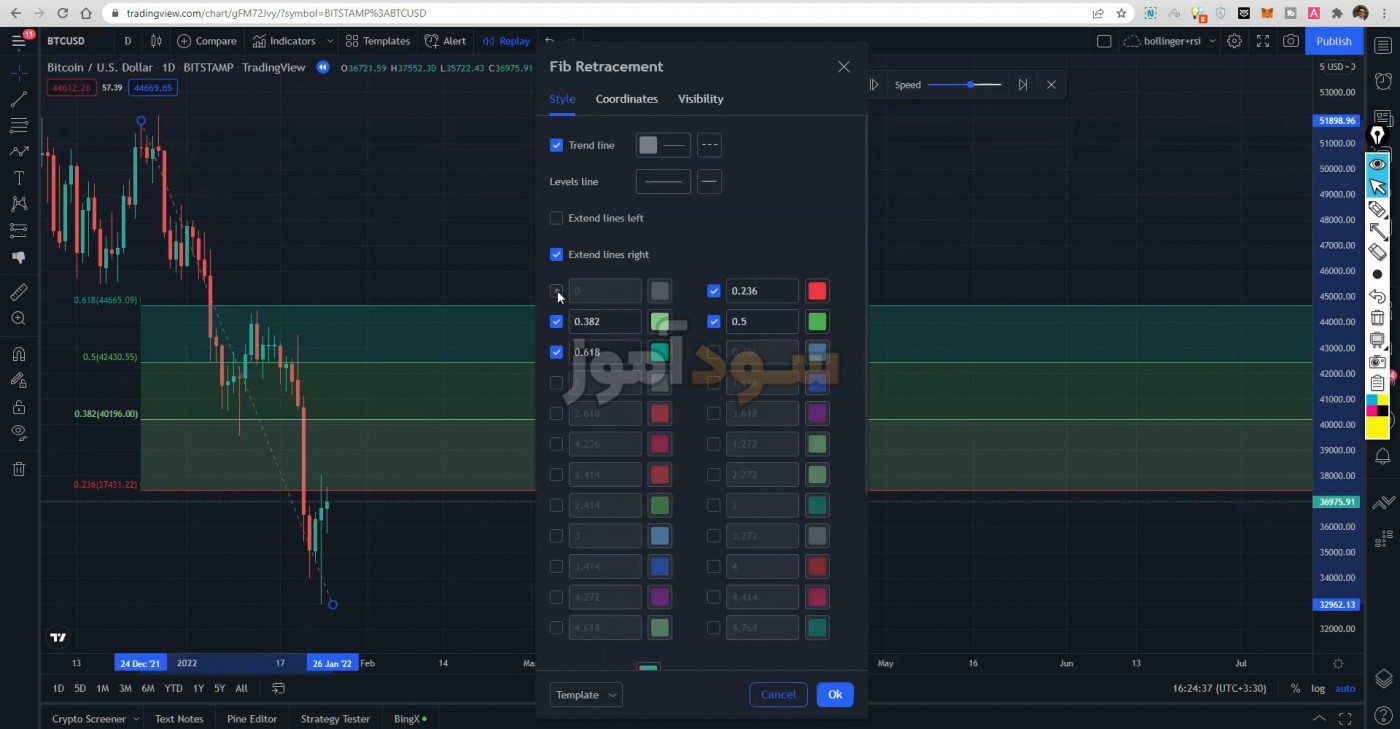Open the go to date calendar icon
This screenshot has height=729, width=1400.
(279, 688)
